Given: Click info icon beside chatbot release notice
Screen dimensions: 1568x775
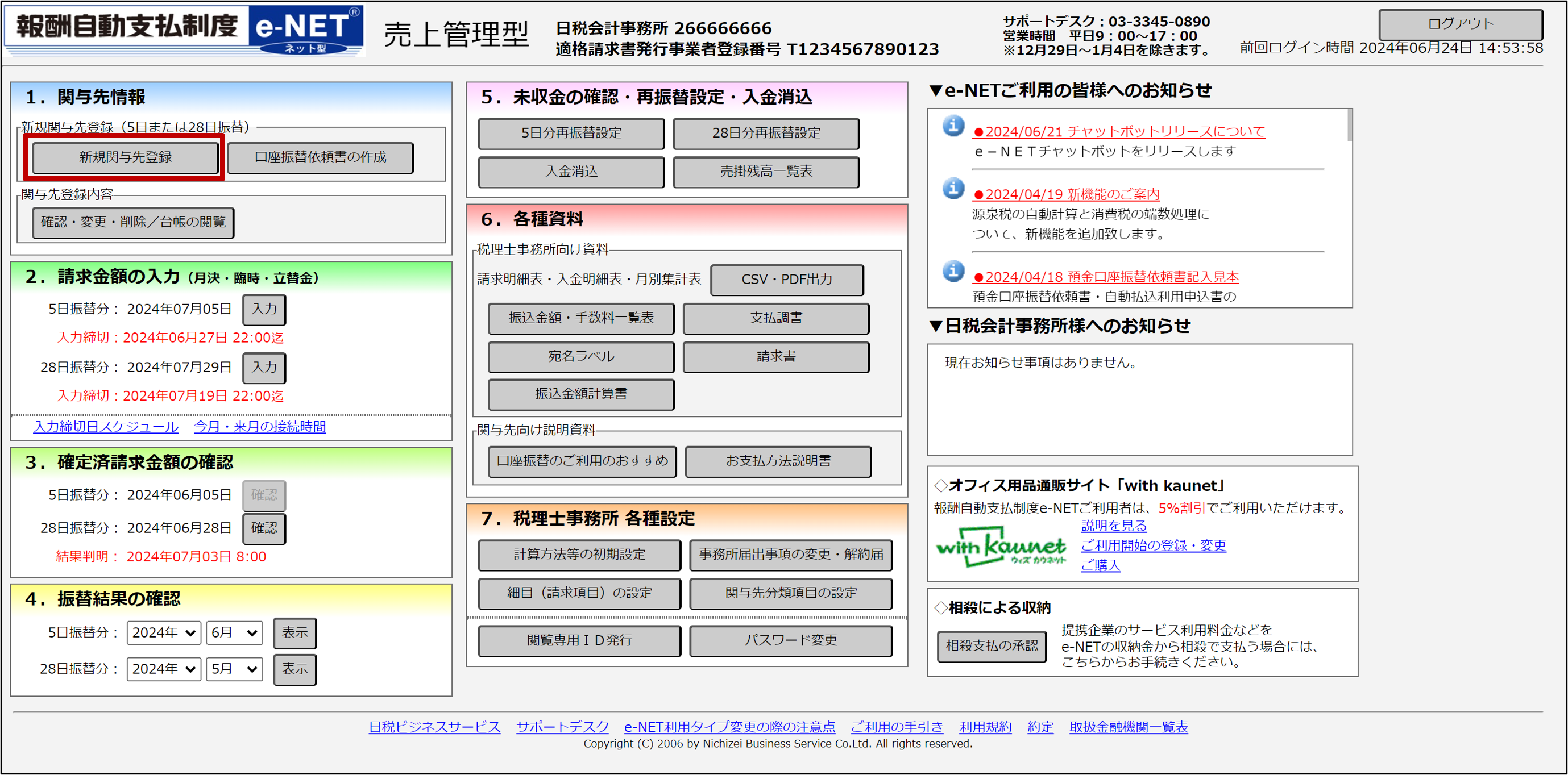Looking at the screenshot, I should point(953,126).
